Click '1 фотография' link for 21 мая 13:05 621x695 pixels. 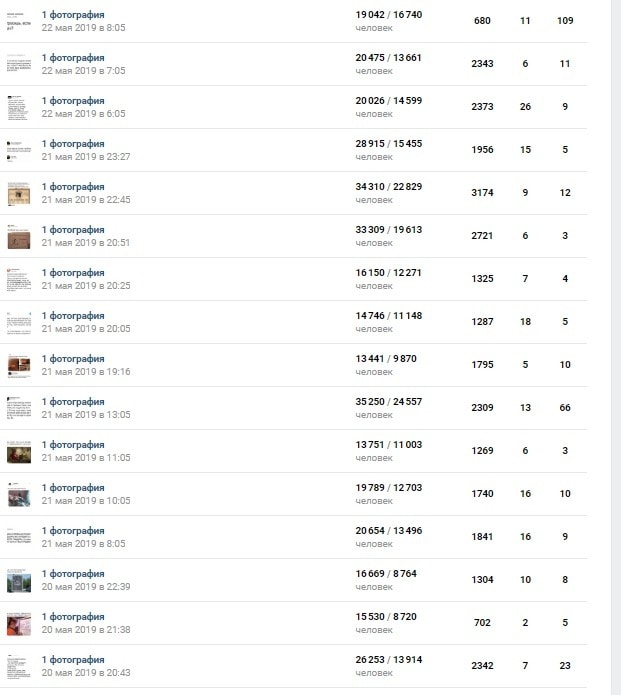tap(73, 402)
